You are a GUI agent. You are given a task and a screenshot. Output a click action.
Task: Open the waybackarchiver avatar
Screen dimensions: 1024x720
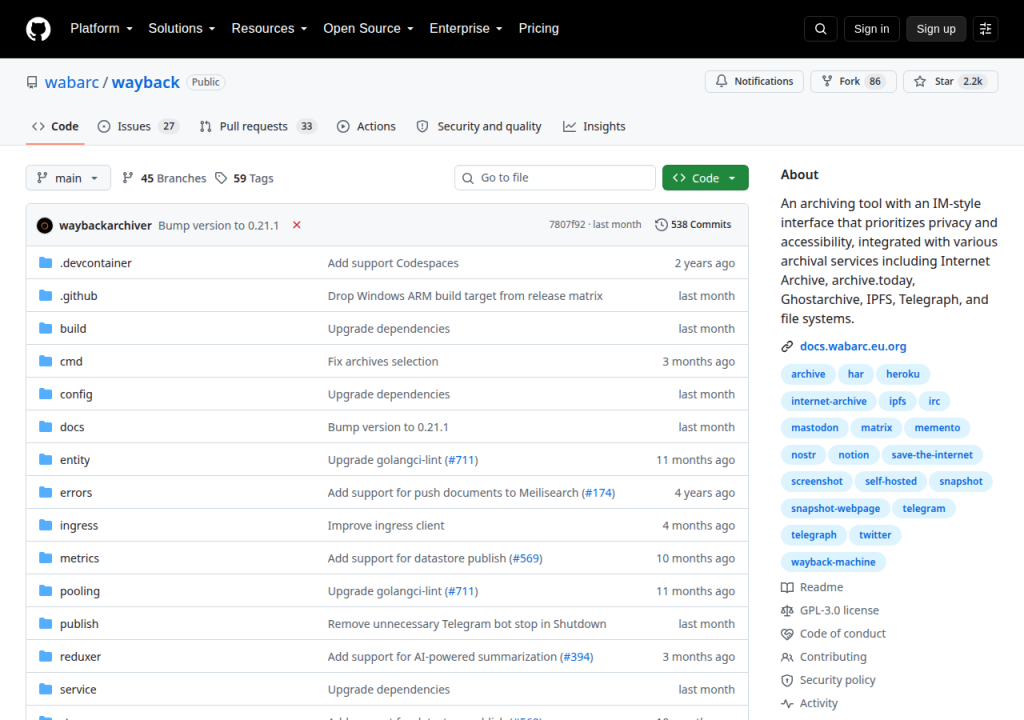tap(44, 225)
